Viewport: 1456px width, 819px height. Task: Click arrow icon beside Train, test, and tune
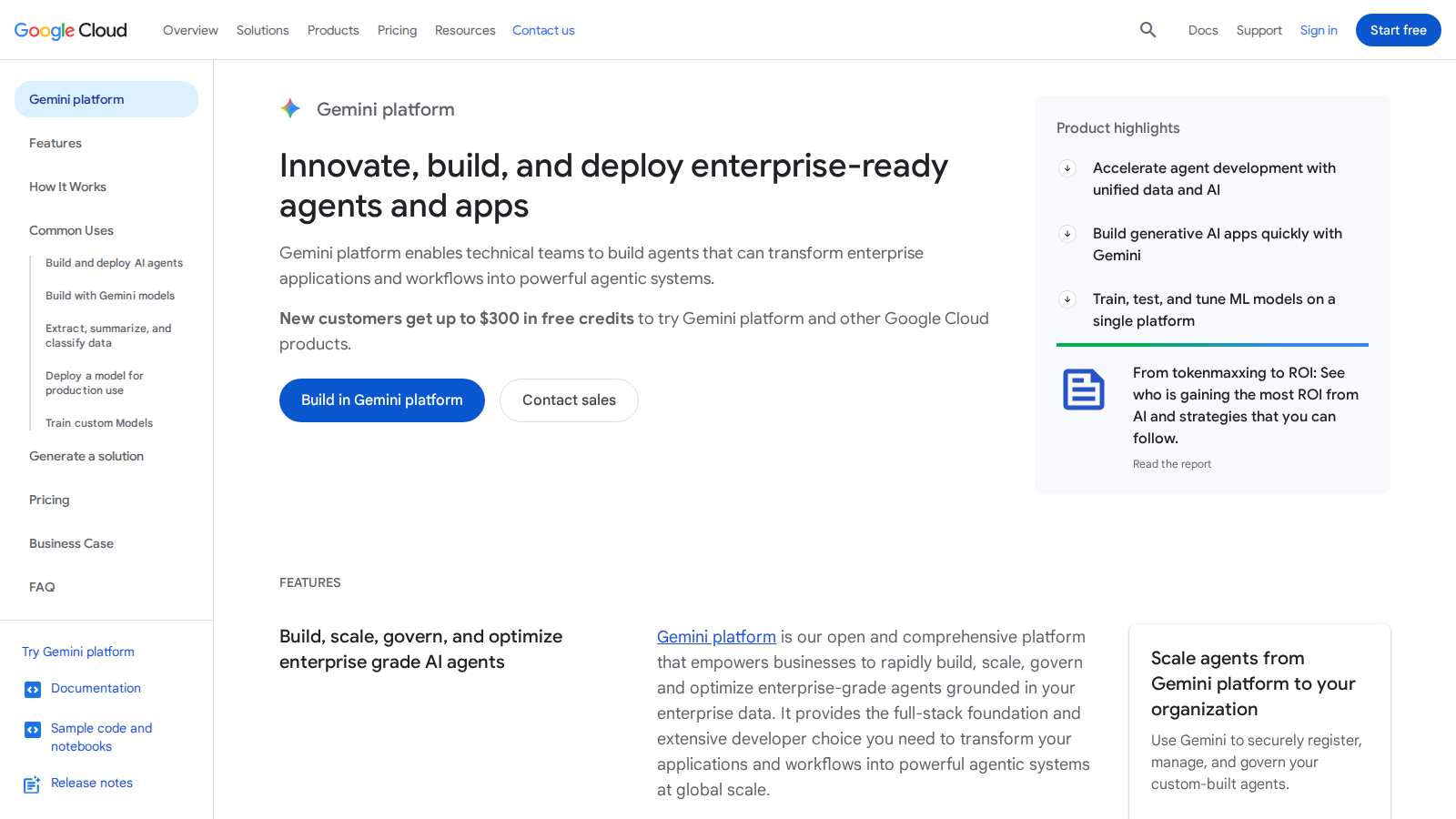[x=1067, y=299]
